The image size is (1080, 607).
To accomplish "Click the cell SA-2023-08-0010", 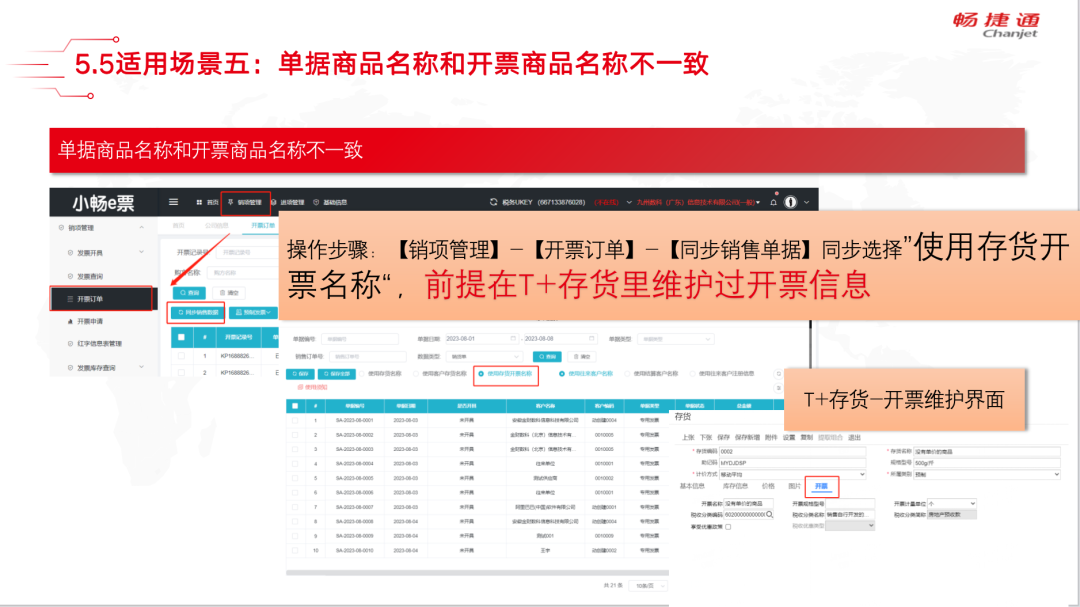I will coord(355,551).
